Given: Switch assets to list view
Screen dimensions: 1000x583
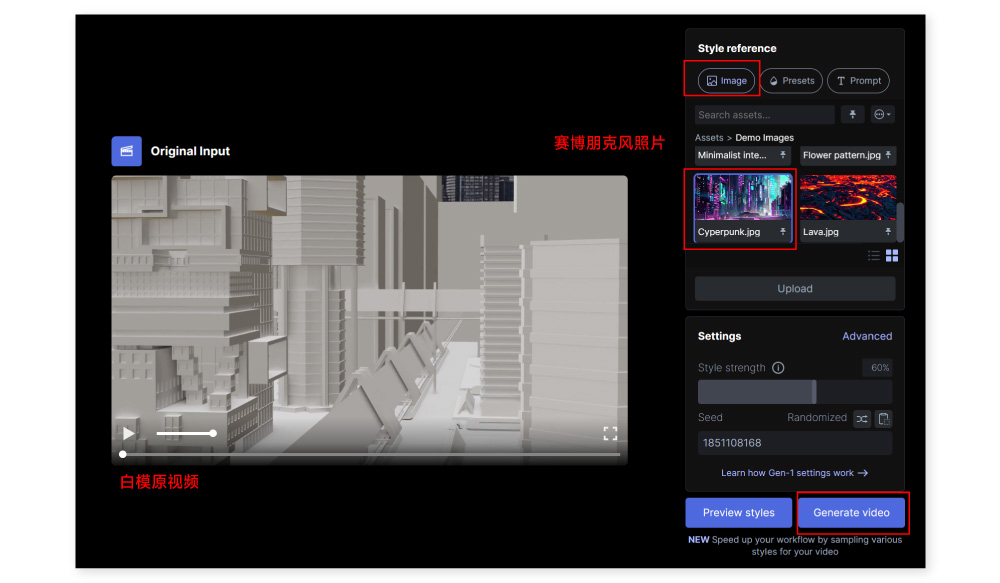Looking at the screenshot, I should pyautogui.click(x=874, y=256).
